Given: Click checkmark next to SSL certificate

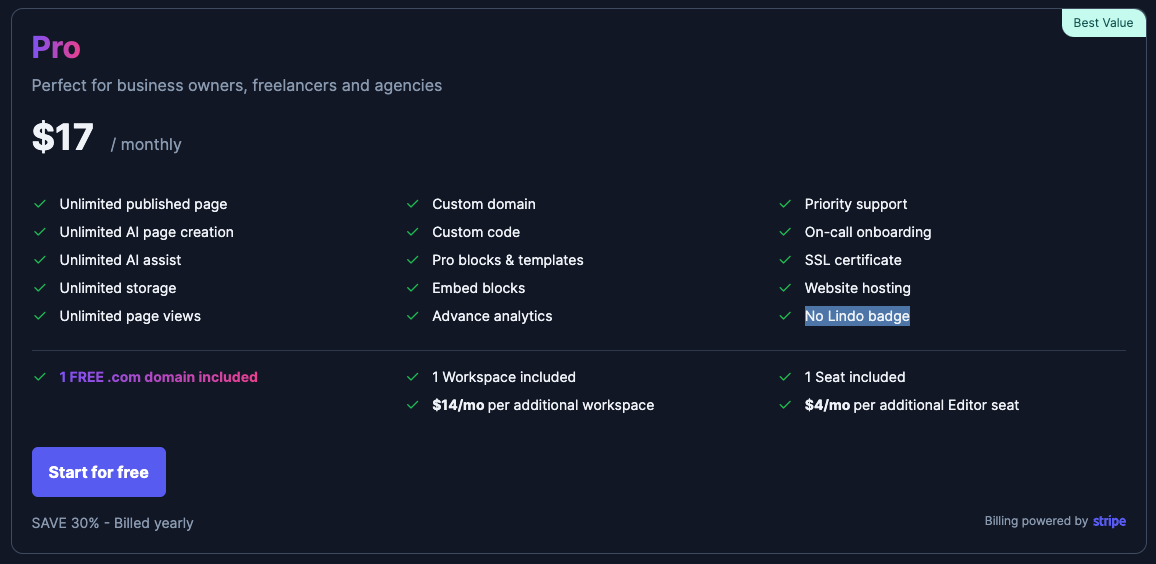Looking at the screenshot, I should [x=785, y=260].
